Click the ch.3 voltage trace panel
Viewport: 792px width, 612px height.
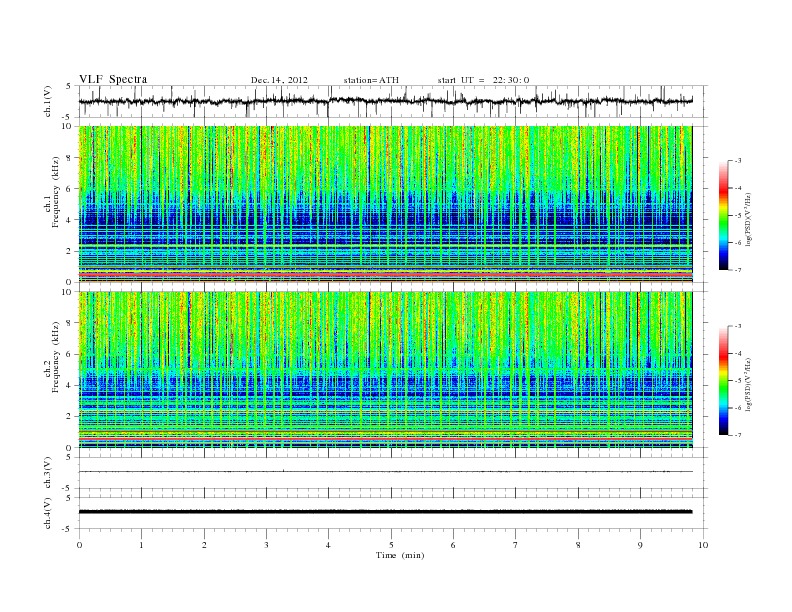pyautogui.click(x=393, y=472)
